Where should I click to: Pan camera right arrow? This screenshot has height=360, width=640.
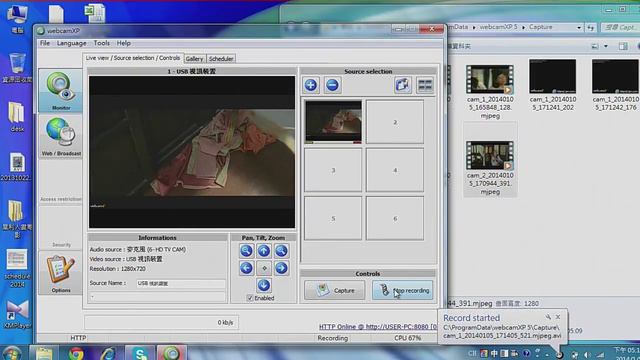coord(281,268)
